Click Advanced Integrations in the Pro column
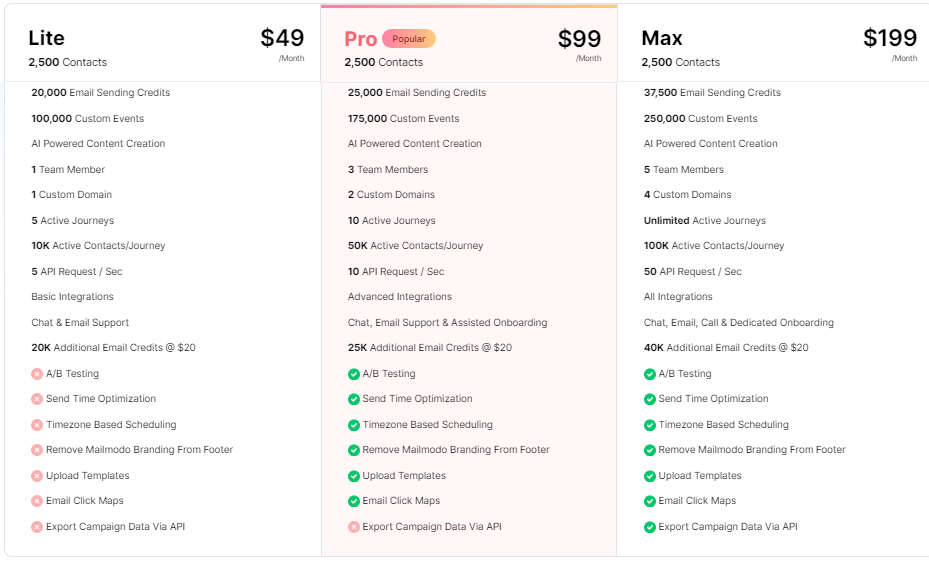Image resolution: width=929 pixels, height=562 pixels. point(399,297)
